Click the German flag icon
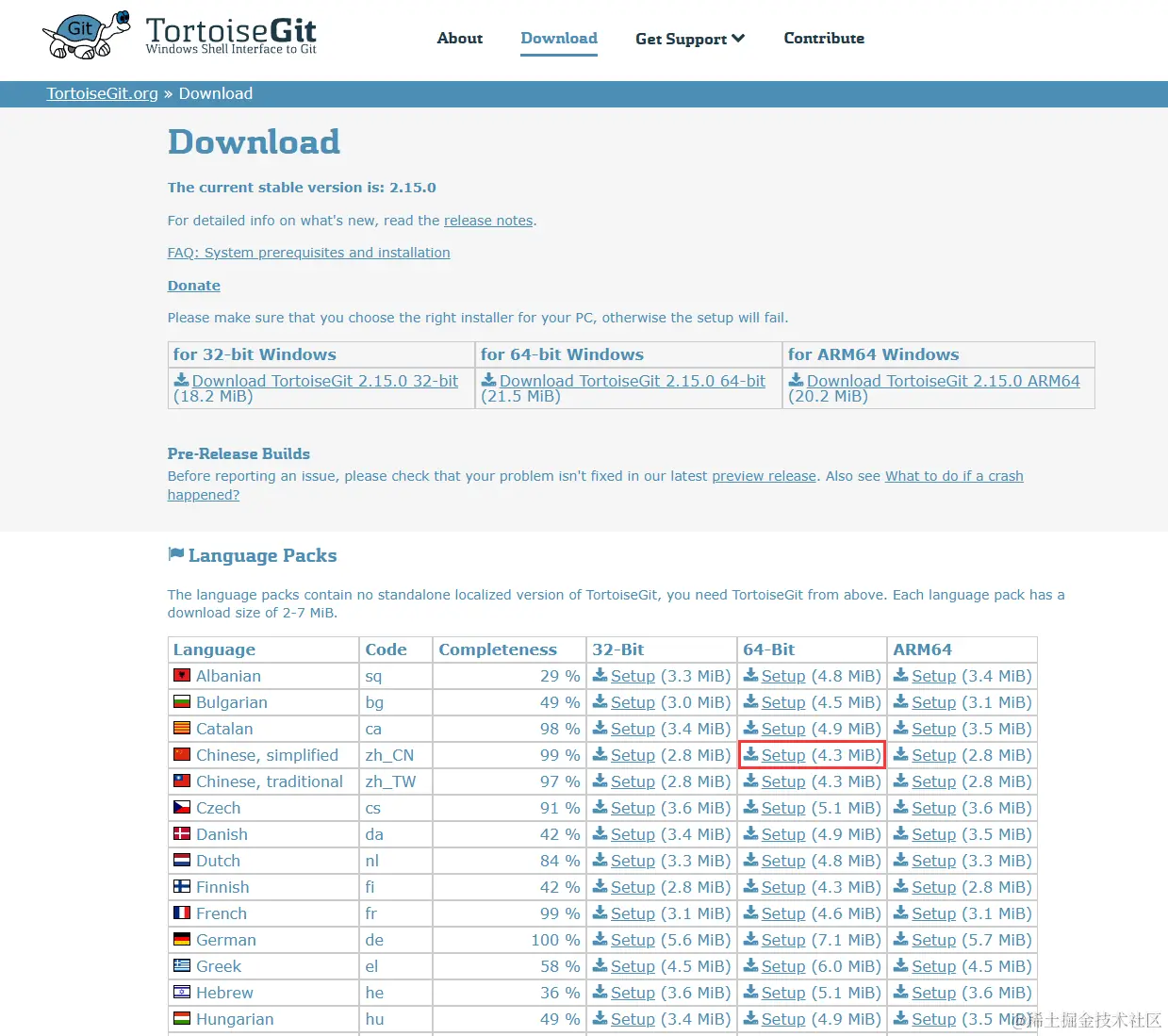The image size is (1168, 1036). pyautogui.click(x=182, y=939)
